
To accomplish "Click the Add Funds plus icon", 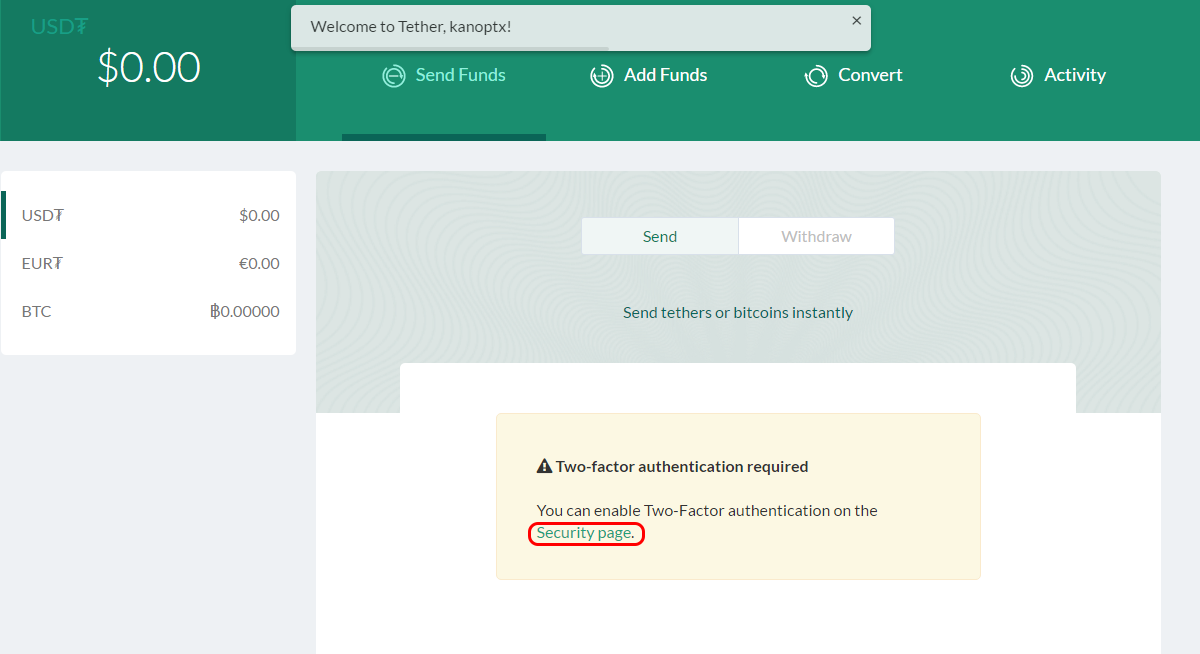I will pyautogui.click(x=601, y=76).
